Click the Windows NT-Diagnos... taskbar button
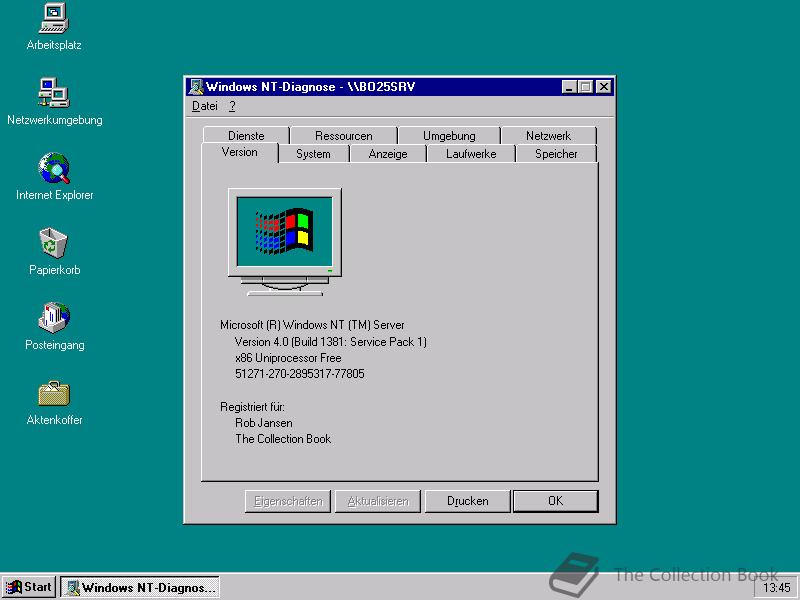 pos(140,587)
